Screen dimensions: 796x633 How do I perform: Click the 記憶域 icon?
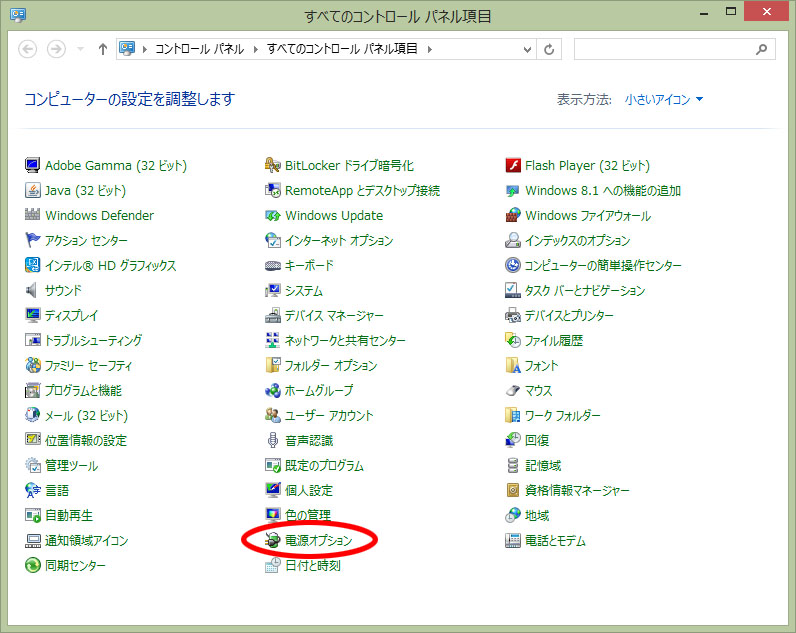(x=513, y=465)
